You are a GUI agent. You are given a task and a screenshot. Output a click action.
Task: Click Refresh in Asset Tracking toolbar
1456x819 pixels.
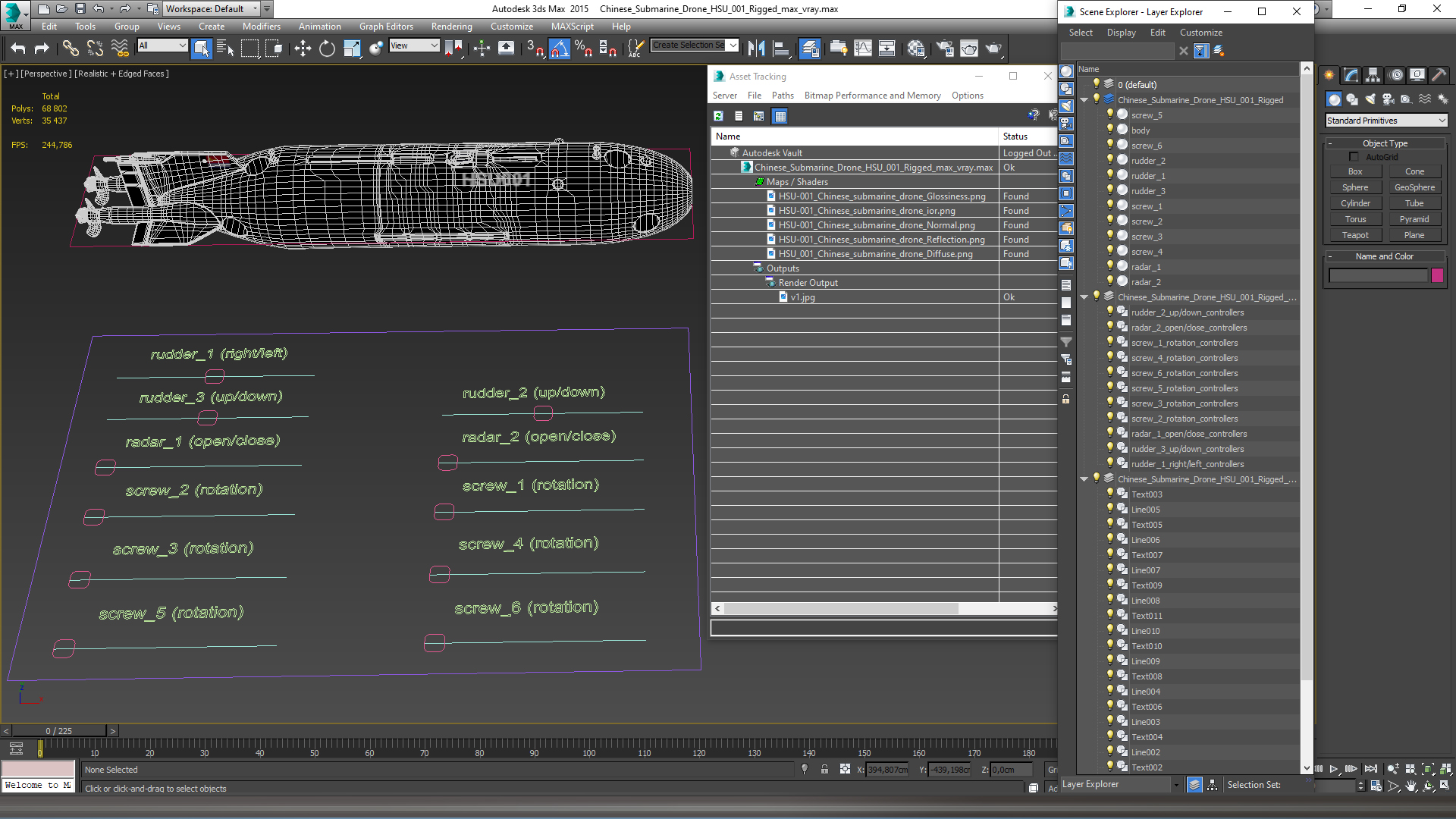coord(718,116)
